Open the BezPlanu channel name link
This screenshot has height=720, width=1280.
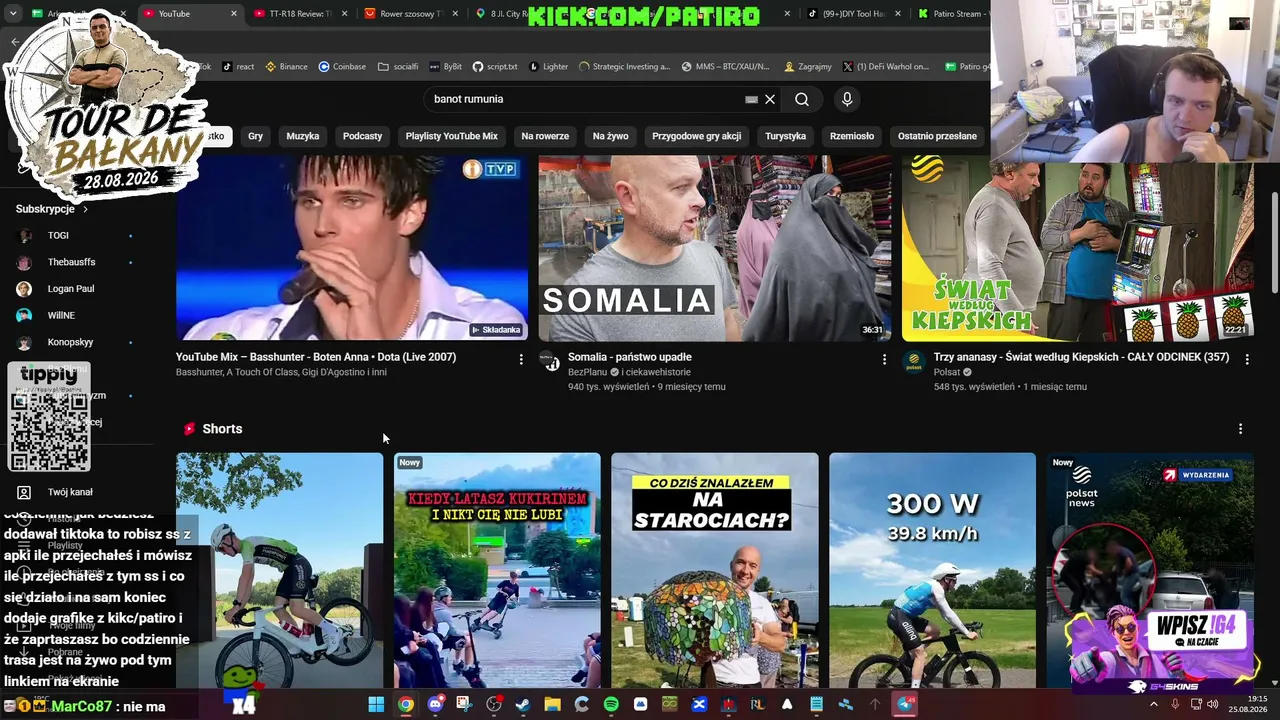coord(588,372)
